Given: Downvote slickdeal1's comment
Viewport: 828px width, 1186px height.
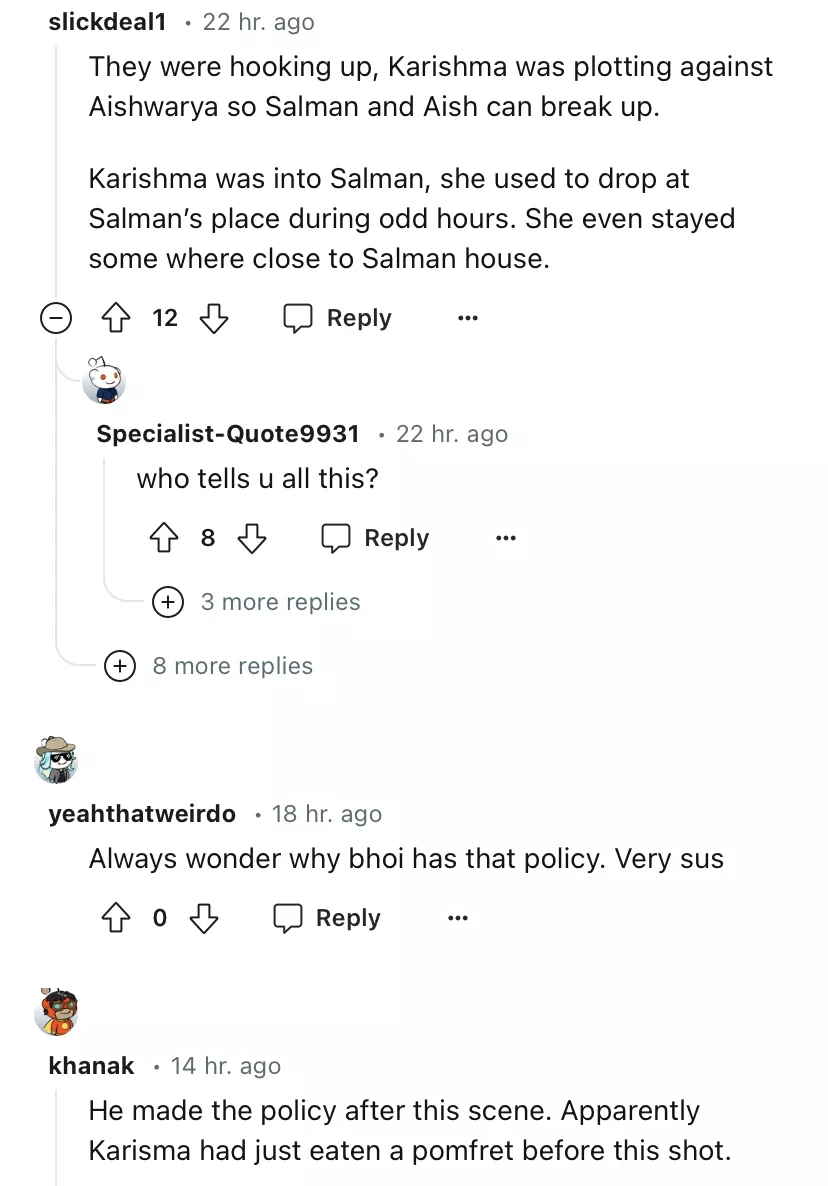Looking at the screenshot, I should click(x=214, y=319).
